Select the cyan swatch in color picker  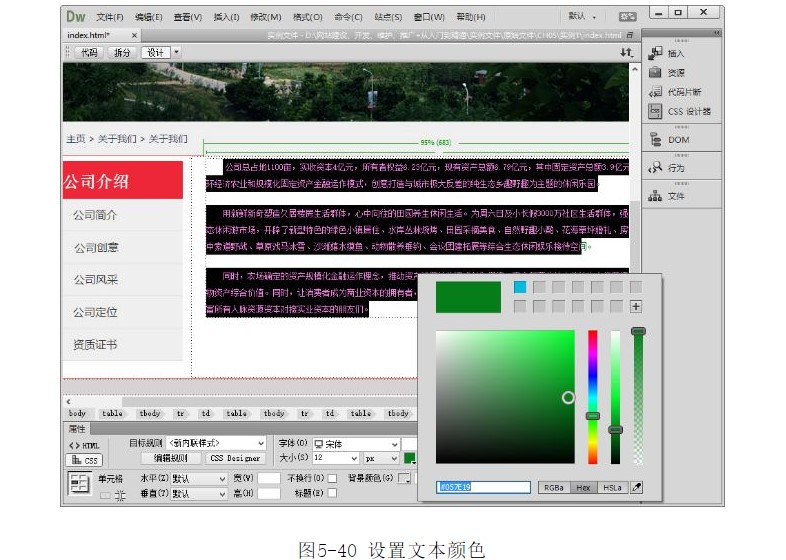[520, 287]
